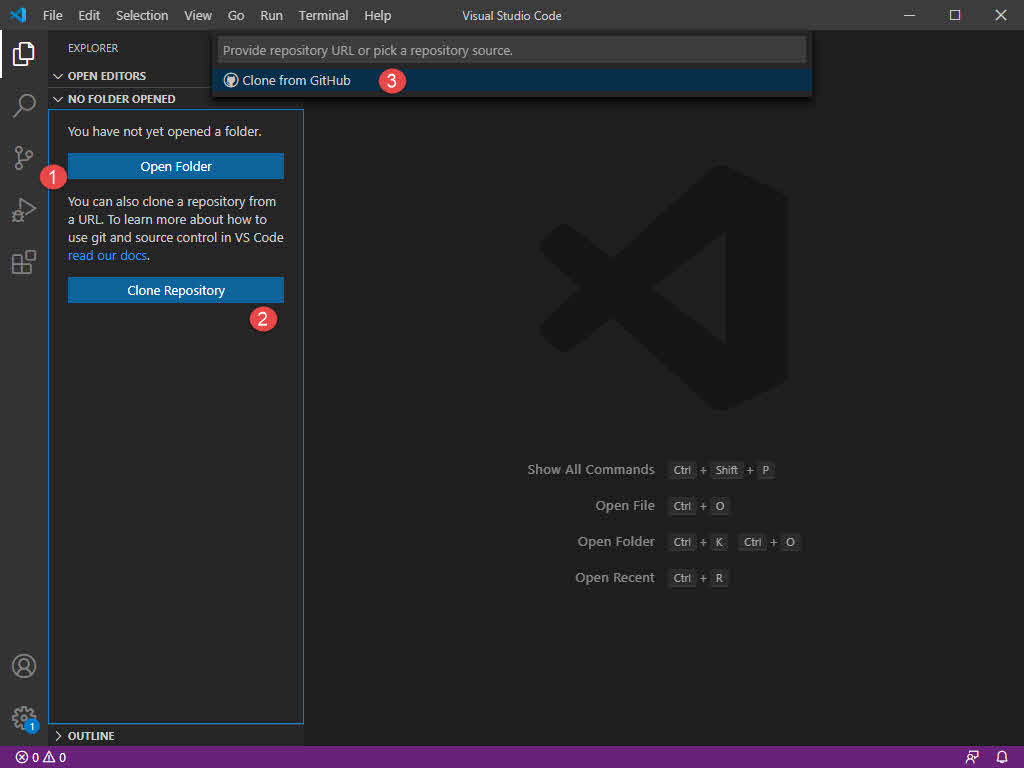Image resolution: width=1024 pixels, height=768 pixels.
Task: Collapse the Open Editors section
Action: click(x=58, y=75)
